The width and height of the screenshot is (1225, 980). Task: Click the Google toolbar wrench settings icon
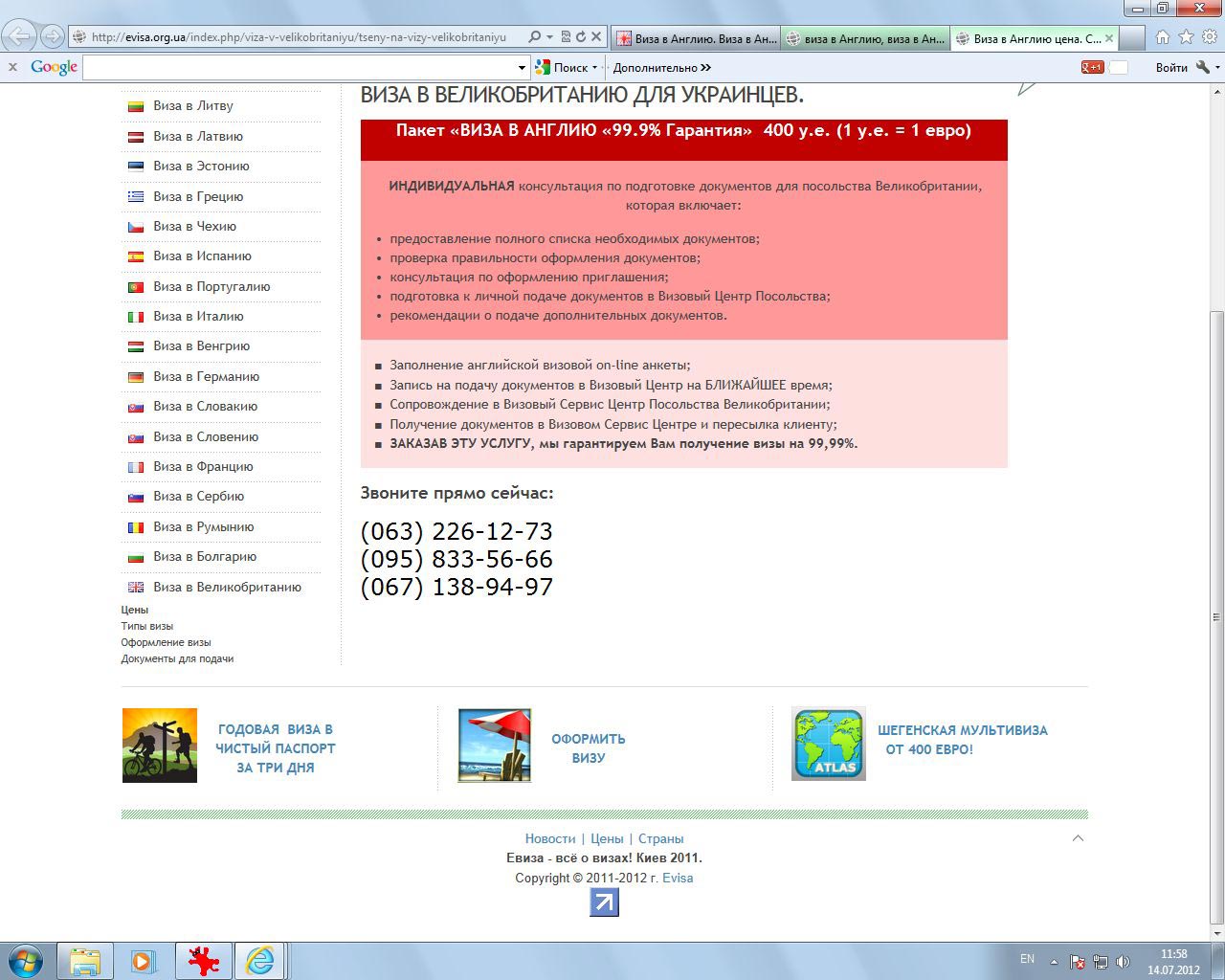1203,67
